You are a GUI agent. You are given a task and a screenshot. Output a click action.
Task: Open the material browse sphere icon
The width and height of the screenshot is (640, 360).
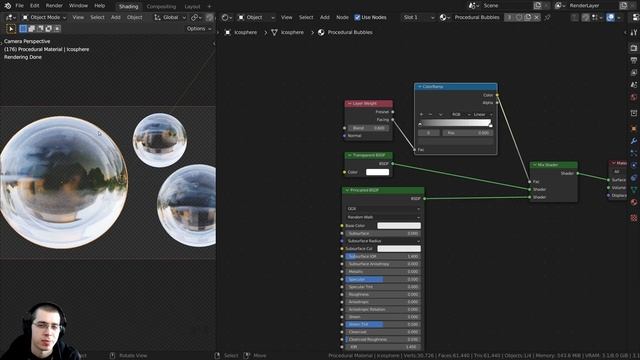click(x=444, y=18)
